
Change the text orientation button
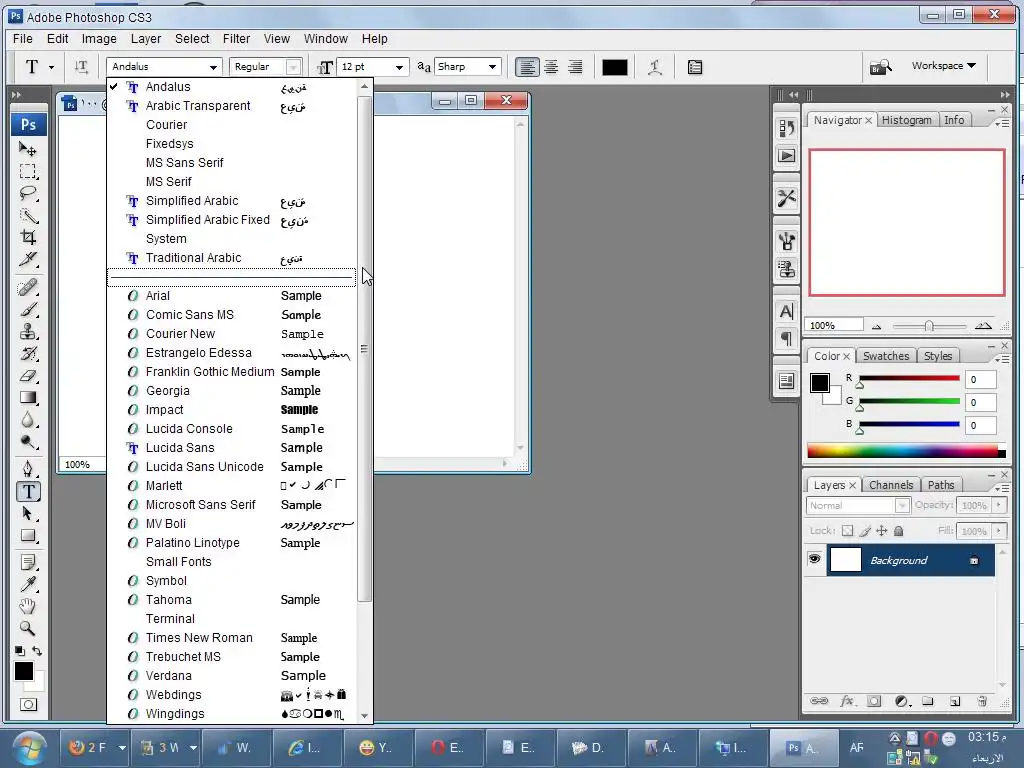81,67
